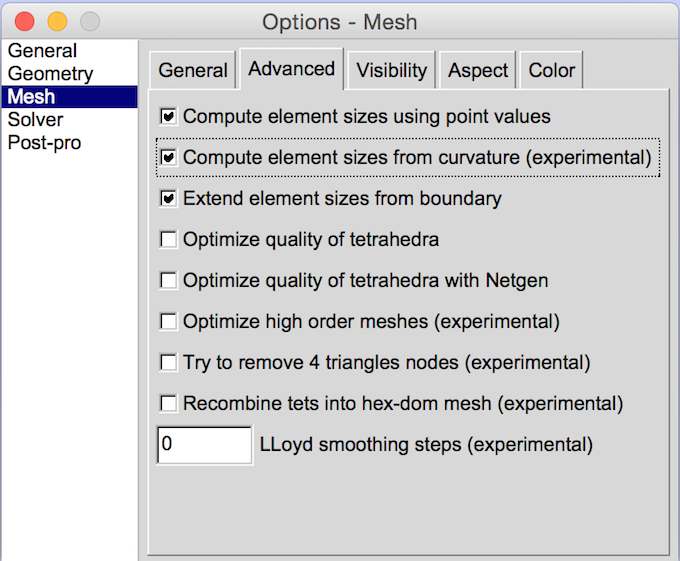Viewport: 680px width, 561px height.
Task: Open the Color tab
Action: pos(551,71)
